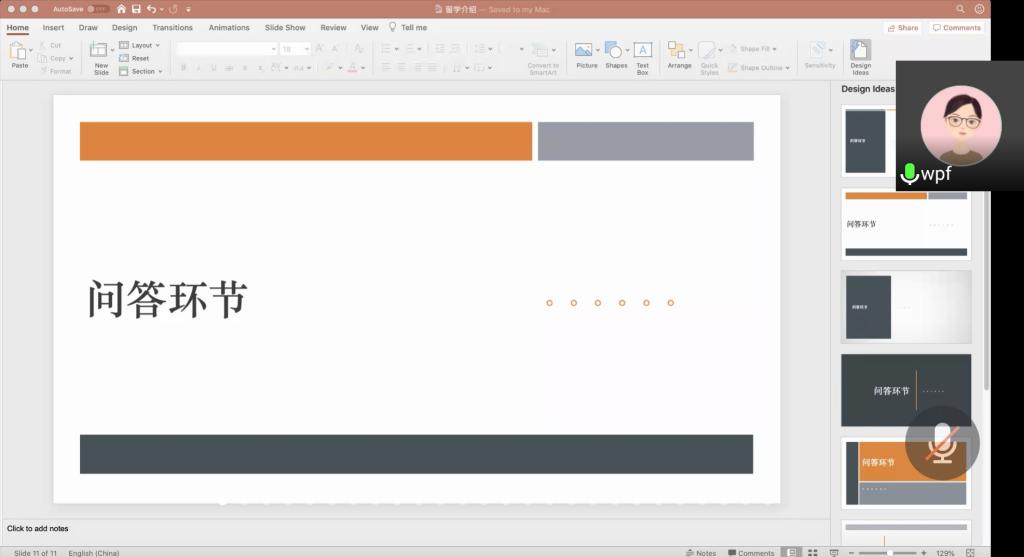Switch to slide sorter view icon
The height and width of the screenshot is (557, 1024).
tap(811, 552)
